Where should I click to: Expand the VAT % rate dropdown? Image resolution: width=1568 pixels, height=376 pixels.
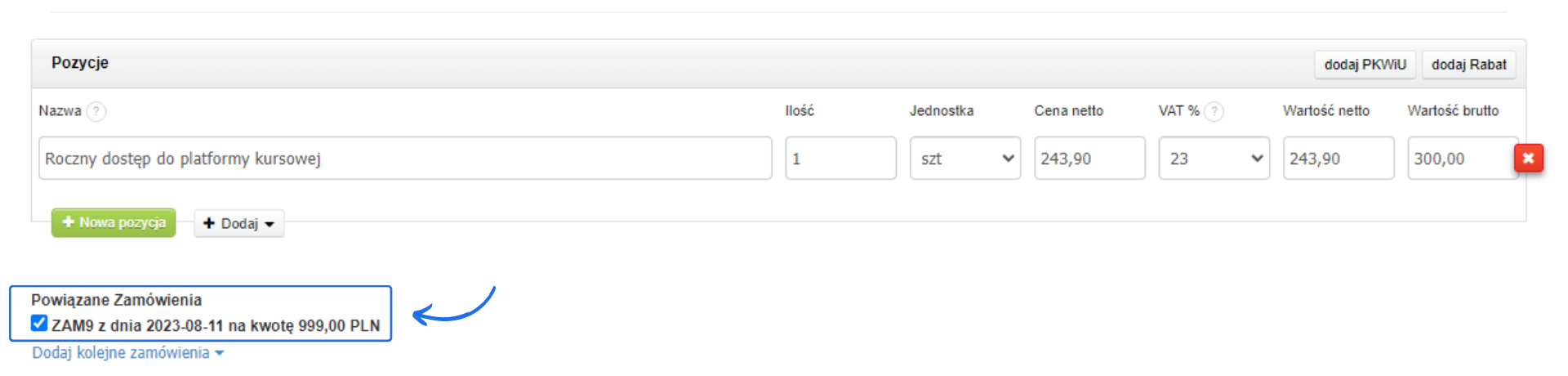tap(1214, 159)
